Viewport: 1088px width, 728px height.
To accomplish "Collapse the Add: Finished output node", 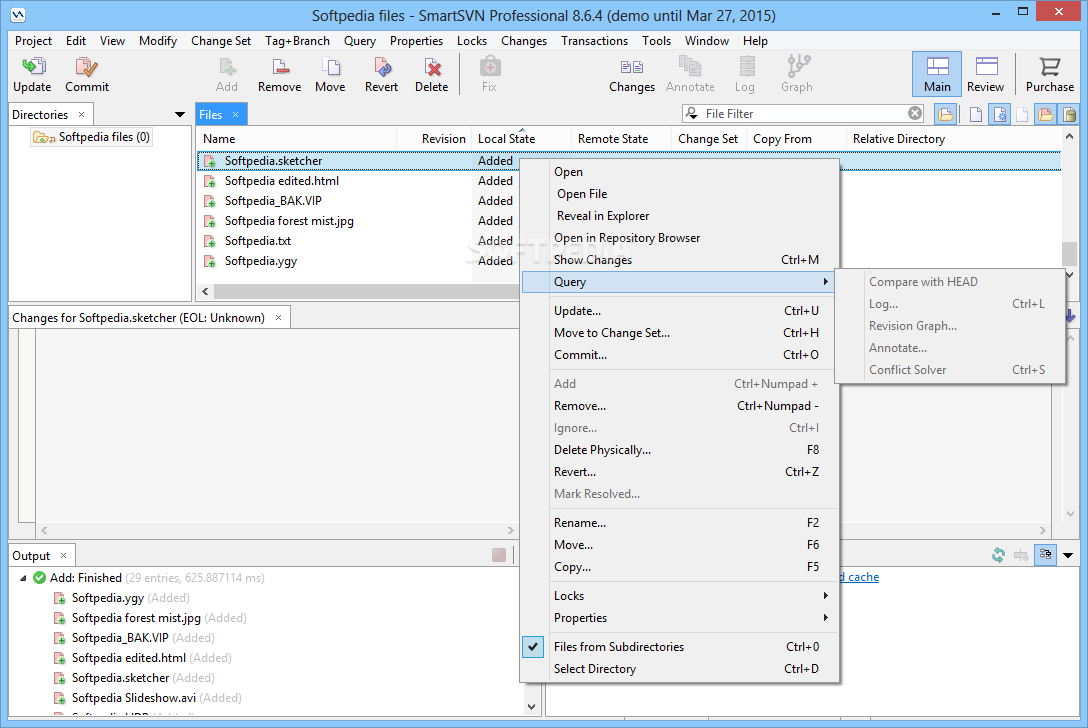I will pos(23,577).
